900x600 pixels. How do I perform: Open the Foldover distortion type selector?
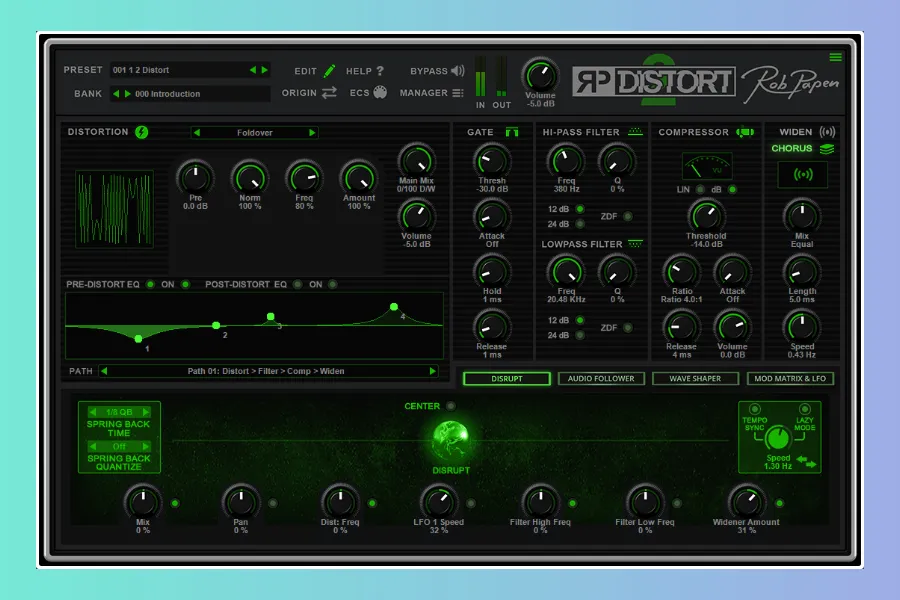(x=255, y=132)
